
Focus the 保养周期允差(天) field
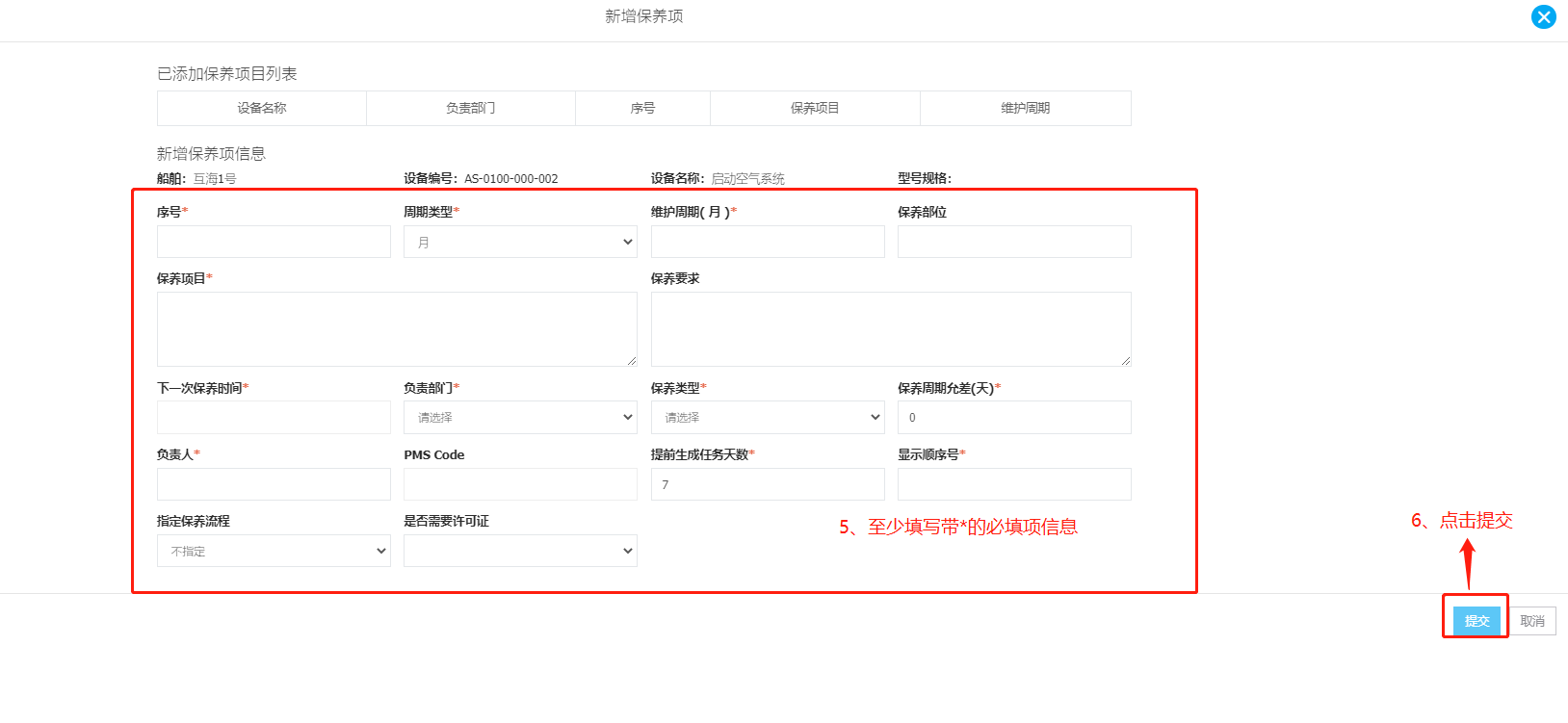coord(1014,418)
